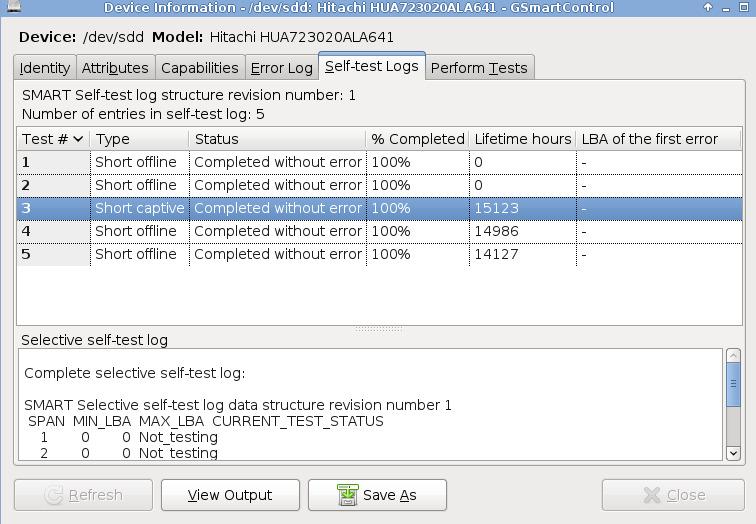Switch to the Error Log tab
The image size is (756, 524).
pos(282,68)
